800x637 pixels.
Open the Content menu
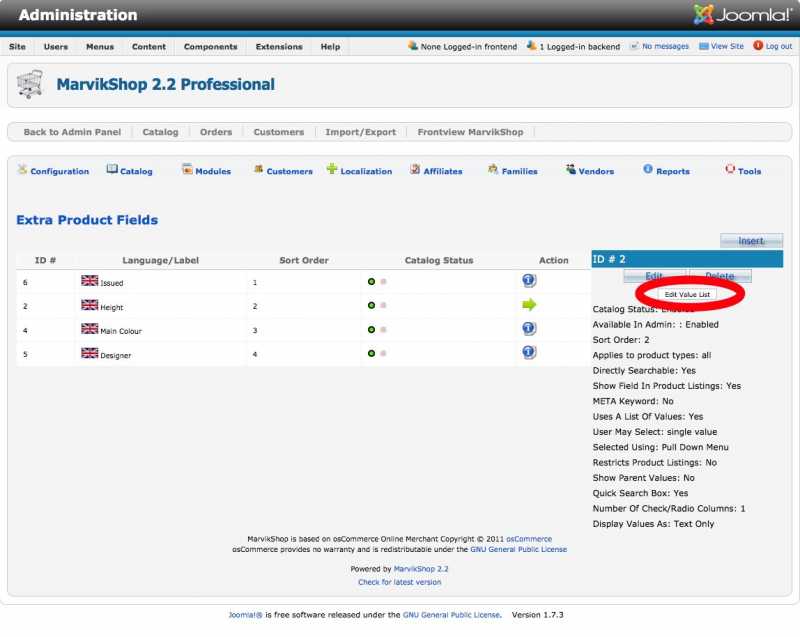click(148, 46)
